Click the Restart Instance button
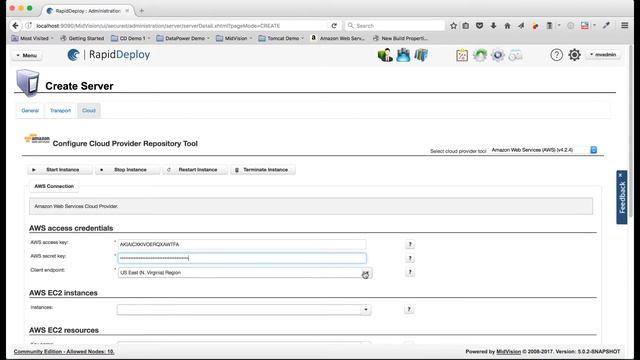 tap(195, 170)
